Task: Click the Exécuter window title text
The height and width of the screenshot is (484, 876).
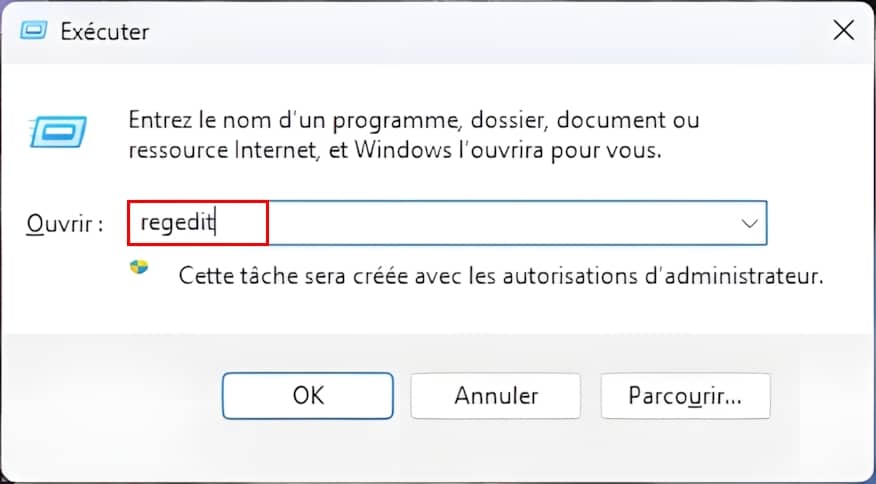Action: pos(104,31)
